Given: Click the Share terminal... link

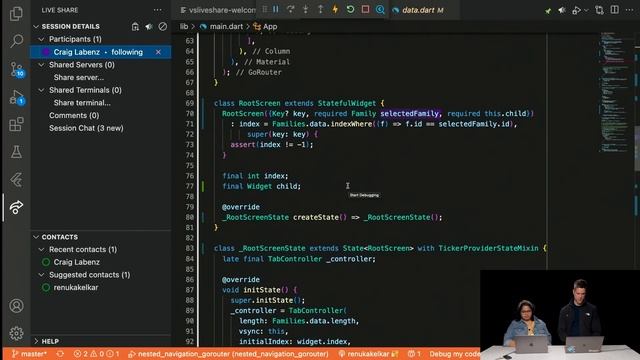Looking at the screenshot, I should pos(82,103).
